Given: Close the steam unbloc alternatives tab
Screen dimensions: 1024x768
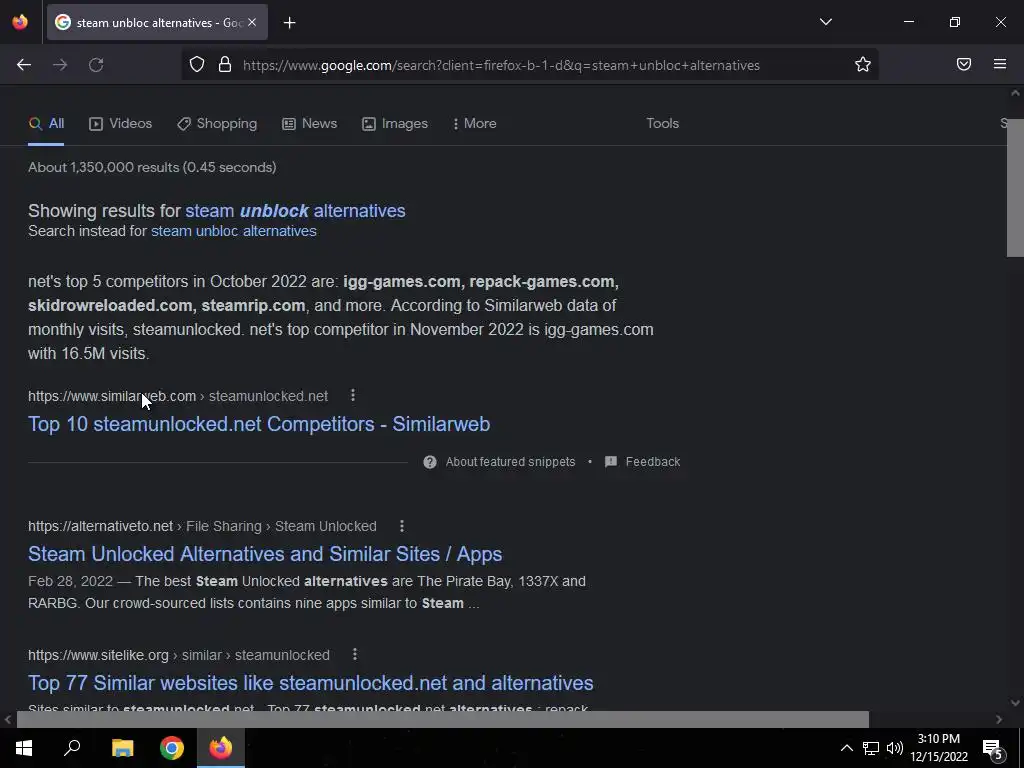Looking at the screenshot, I should (252, 22).
